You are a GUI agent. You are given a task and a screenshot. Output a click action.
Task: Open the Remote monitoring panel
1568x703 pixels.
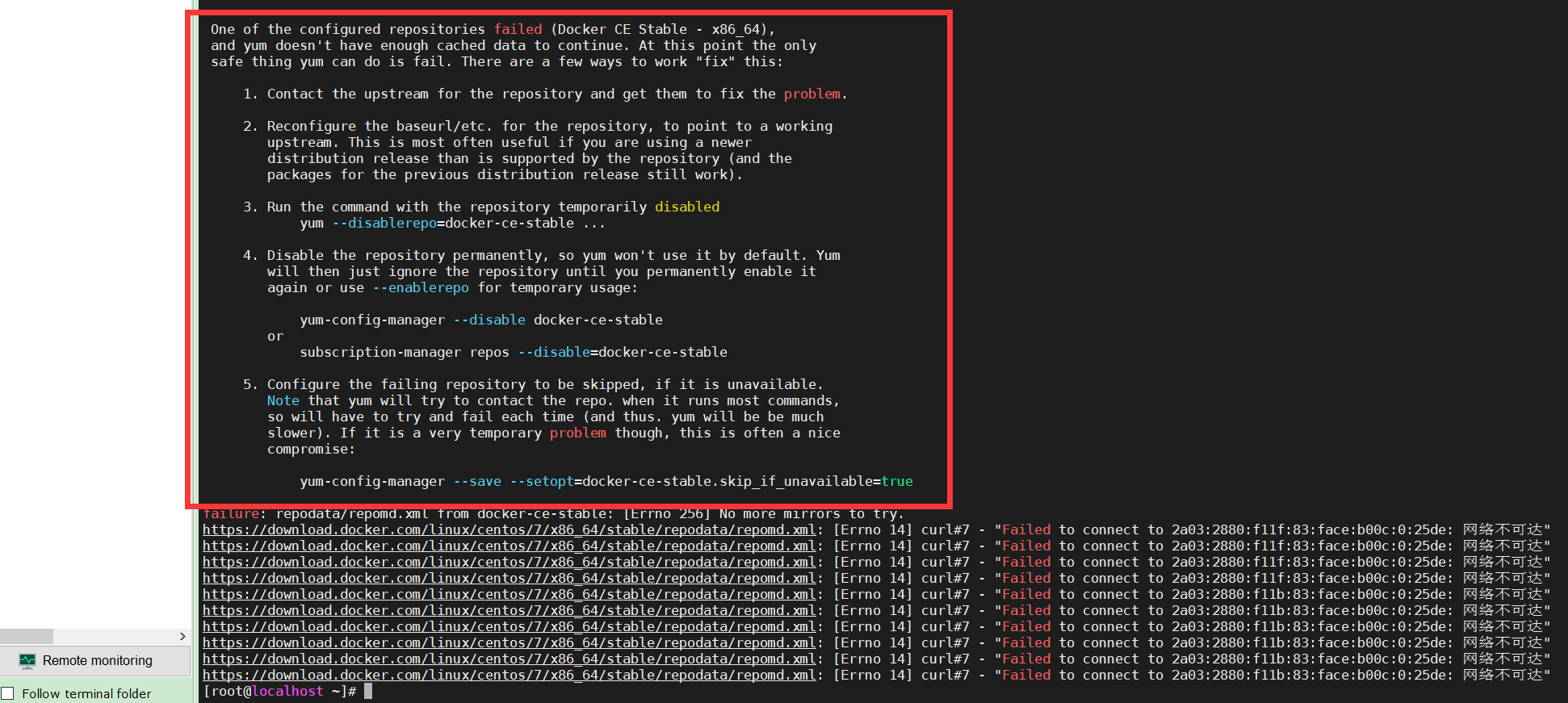click(94, 660)
